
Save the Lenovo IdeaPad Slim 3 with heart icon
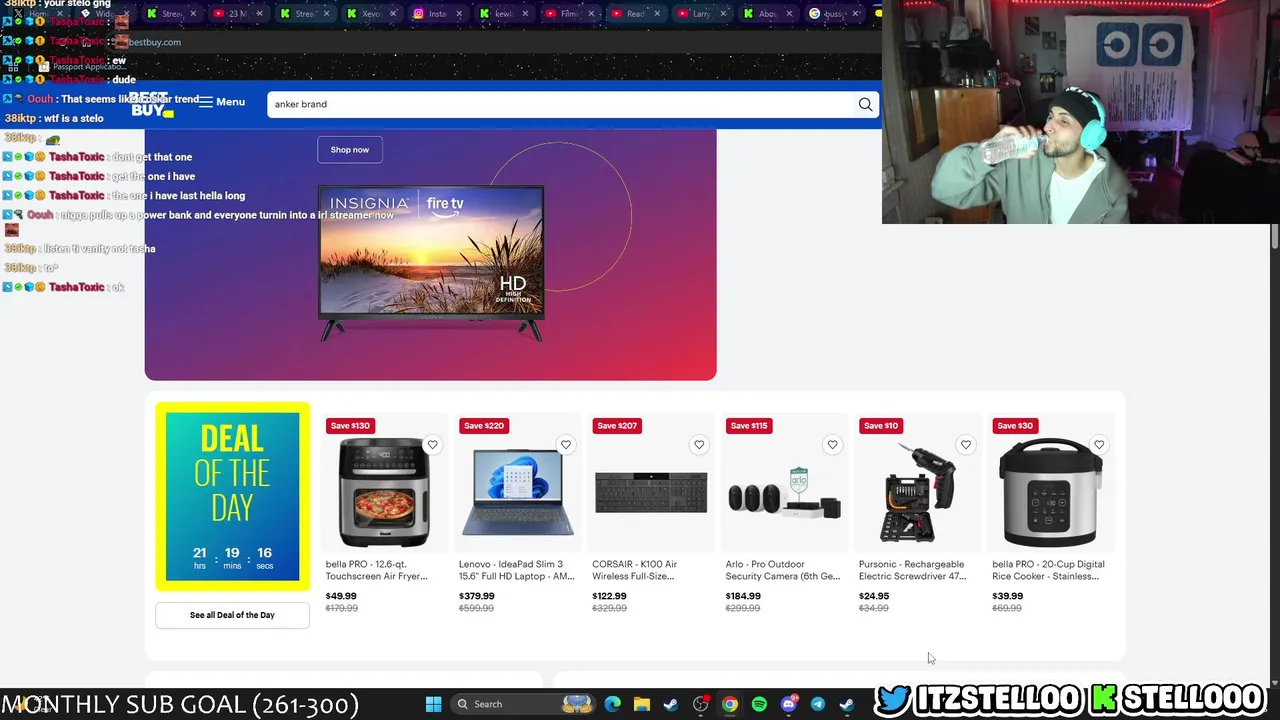click(566, 445)
